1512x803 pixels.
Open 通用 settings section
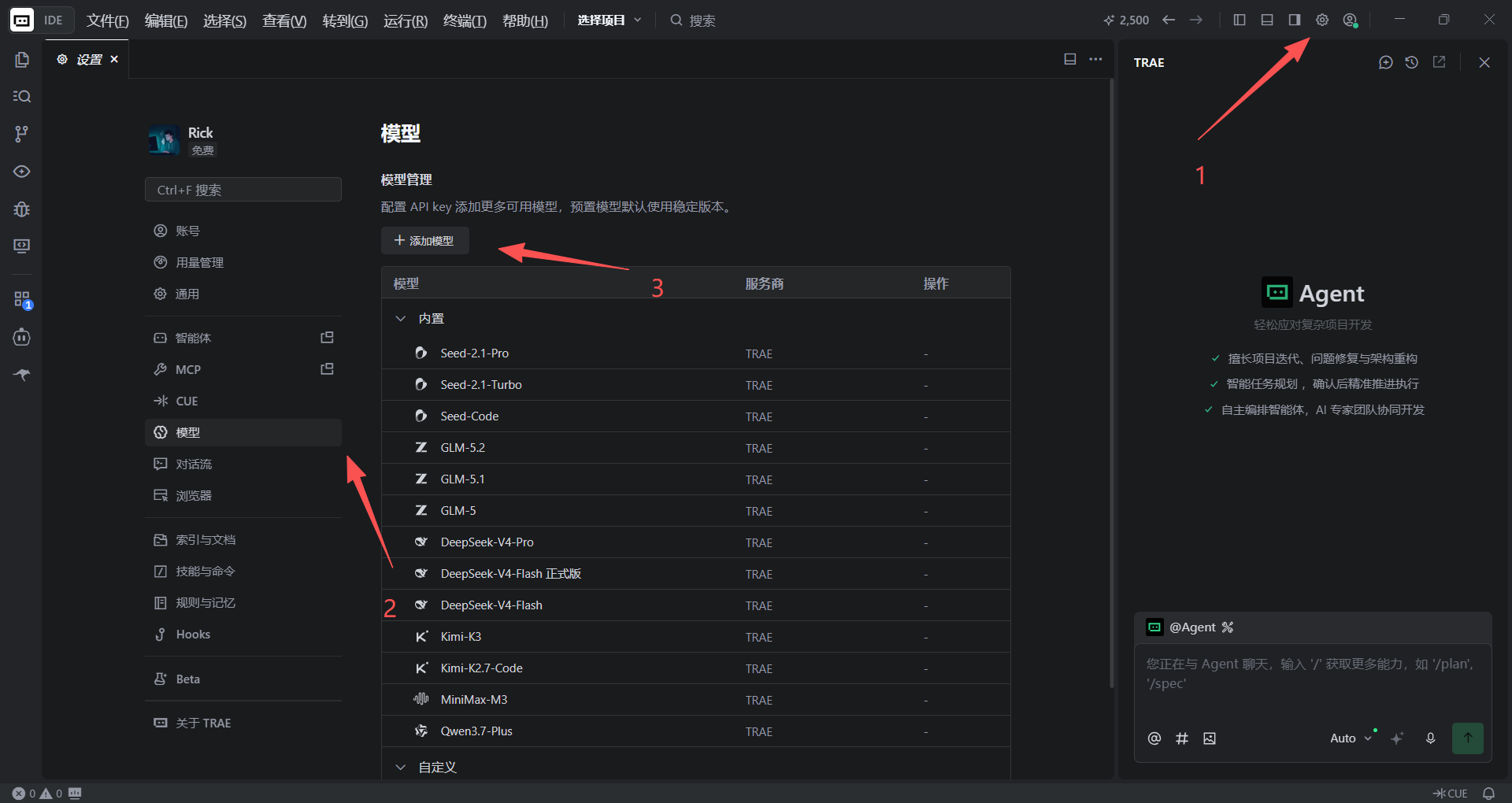tap(243, 294)
